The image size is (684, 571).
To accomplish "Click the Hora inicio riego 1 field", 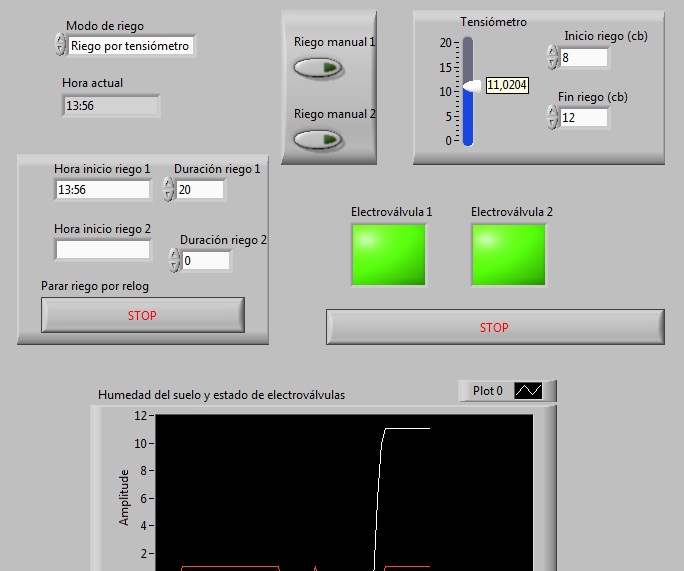I will [x=103, y=190].
